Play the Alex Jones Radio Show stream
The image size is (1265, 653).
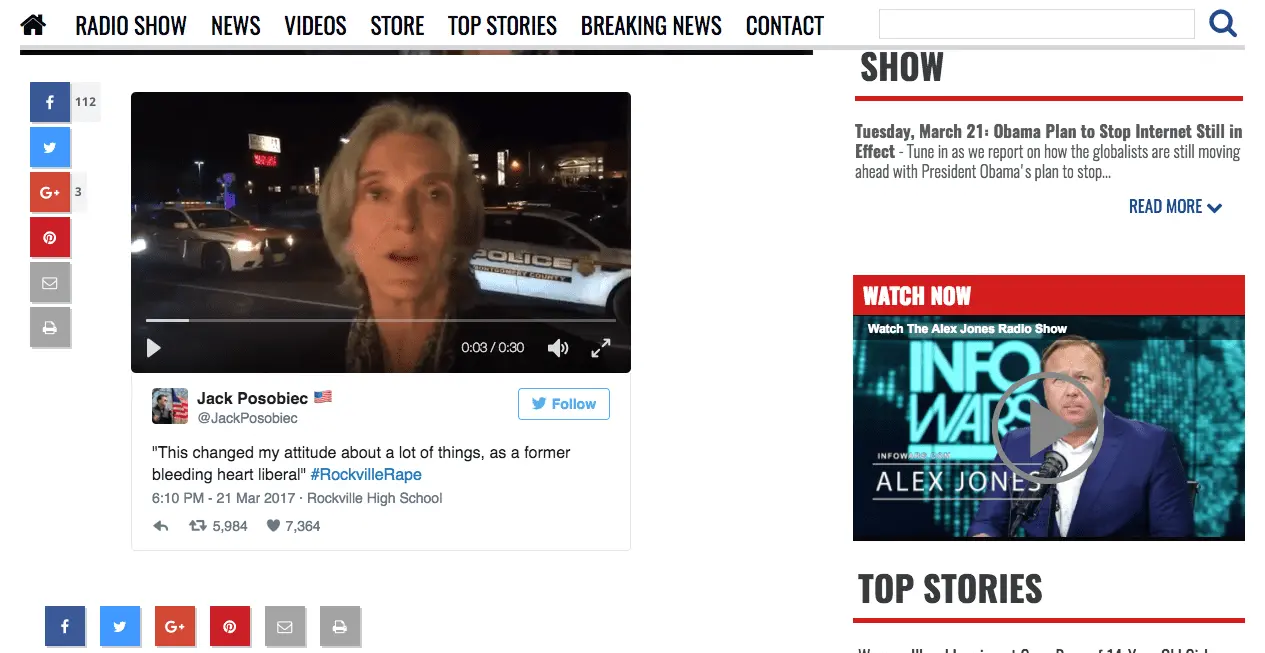pyautogui.click(x=1047, y=428)
